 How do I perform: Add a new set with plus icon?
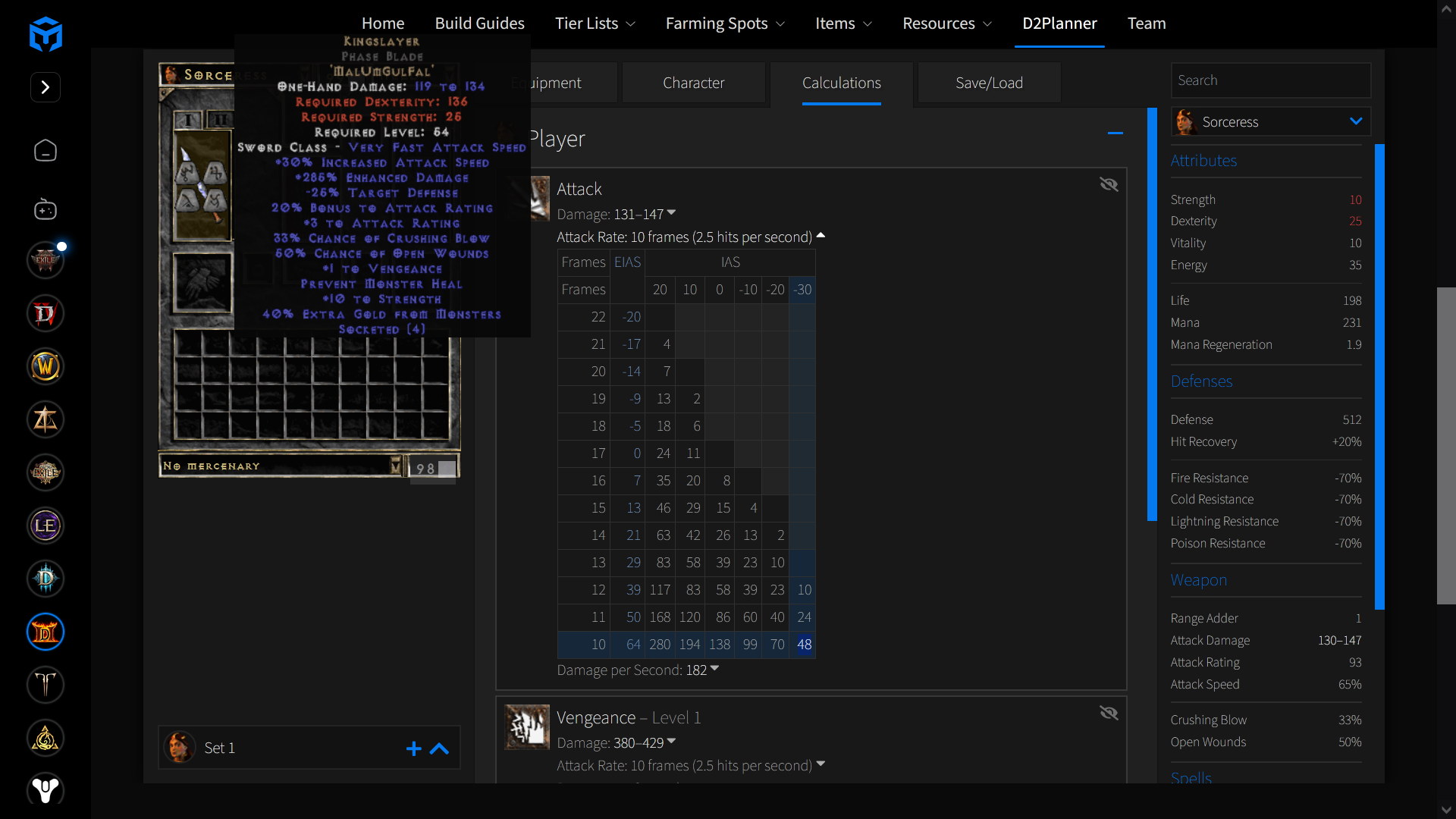[413, 748]
